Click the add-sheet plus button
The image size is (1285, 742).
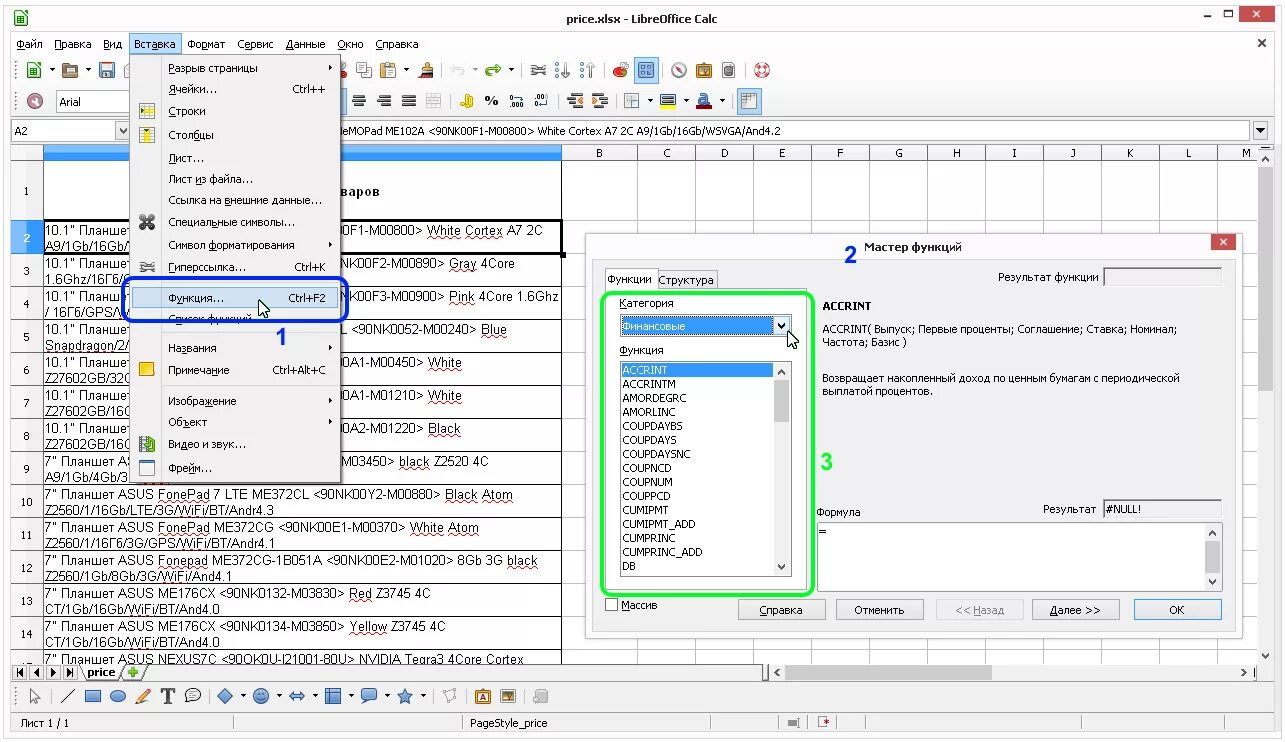click(133, 673)
